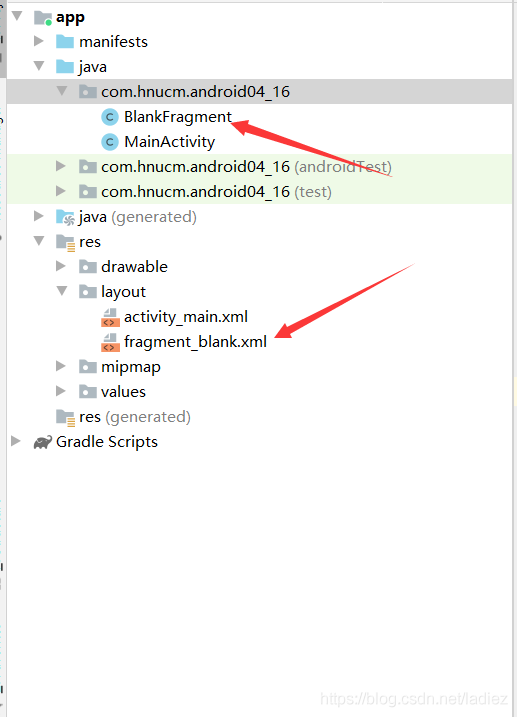Expand the androidTest package arrow
This screenshot has width=517, height=717.
tap(61, 166)
